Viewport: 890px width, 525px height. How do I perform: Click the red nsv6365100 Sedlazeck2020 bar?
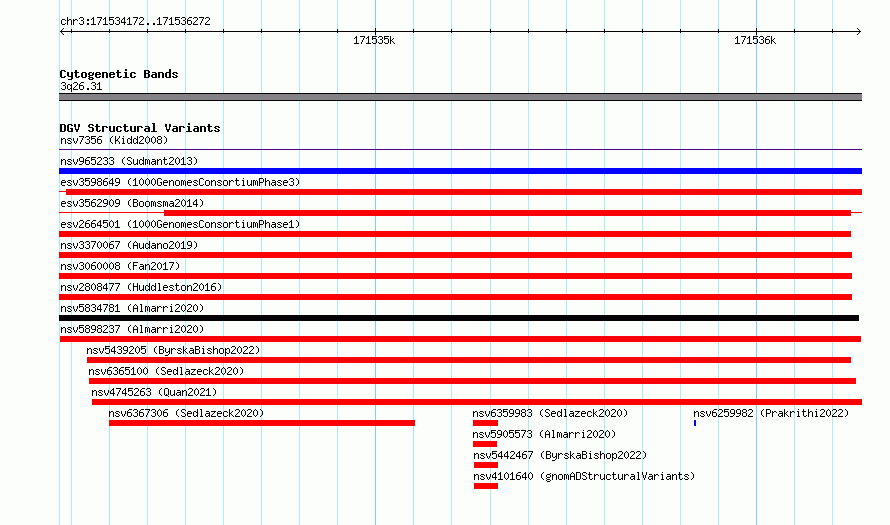coord(472,381)
